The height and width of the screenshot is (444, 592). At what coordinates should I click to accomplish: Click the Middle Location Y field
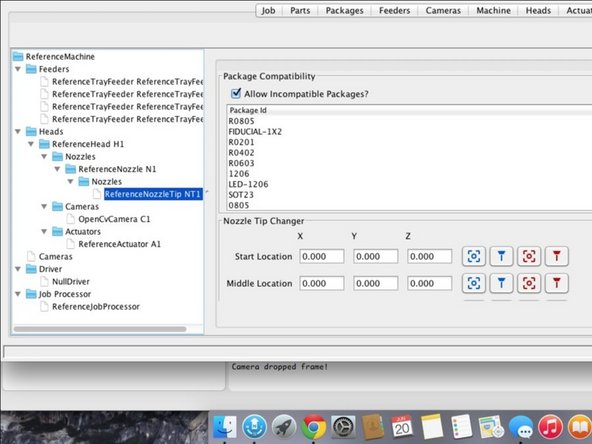pos(376,283)
